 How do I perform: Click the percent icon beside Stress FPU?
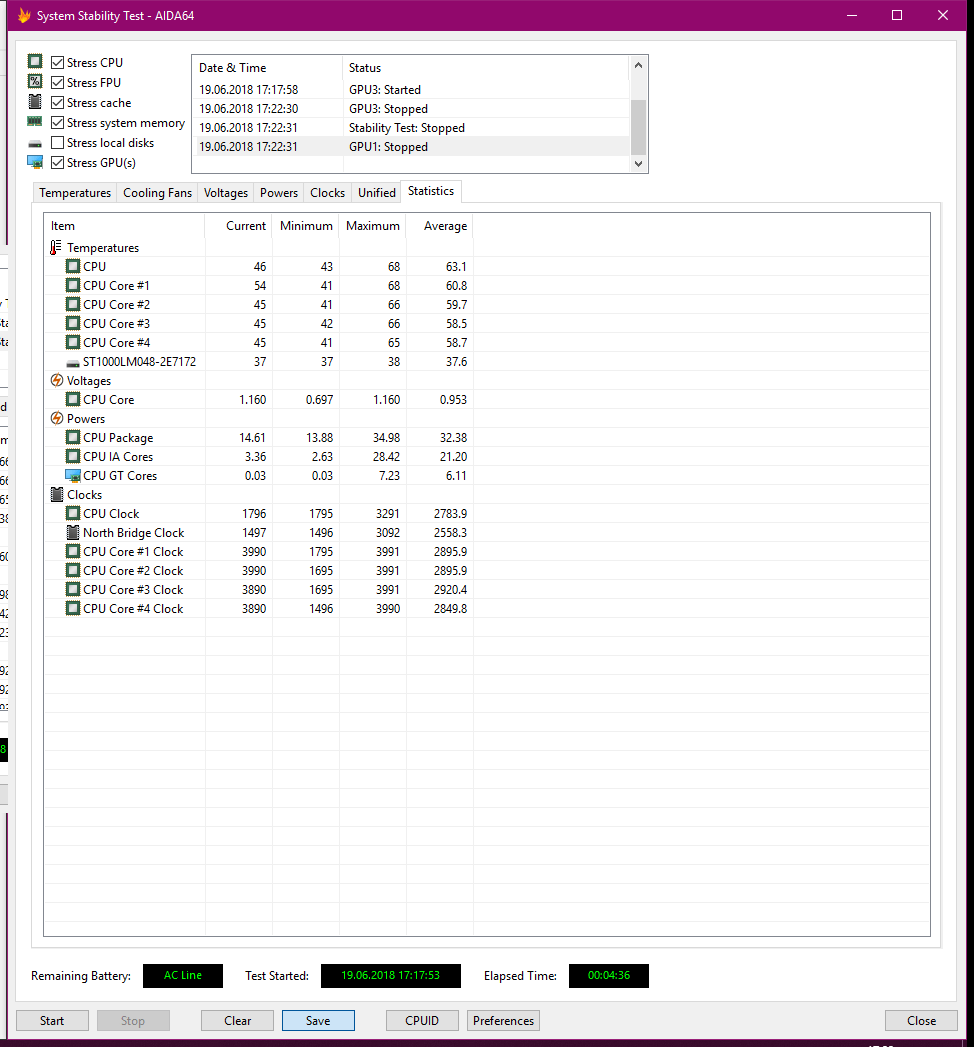point(35,81)
